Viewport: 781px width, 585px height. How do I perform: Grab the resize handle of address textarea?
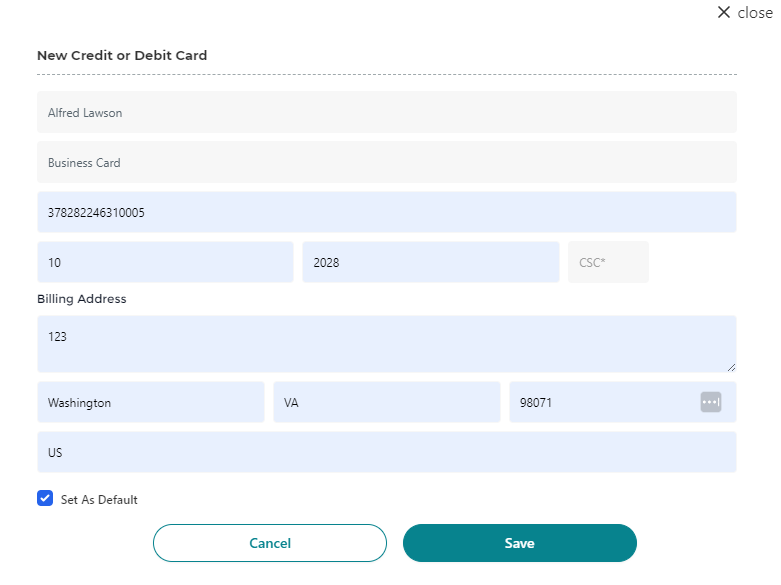731,367
